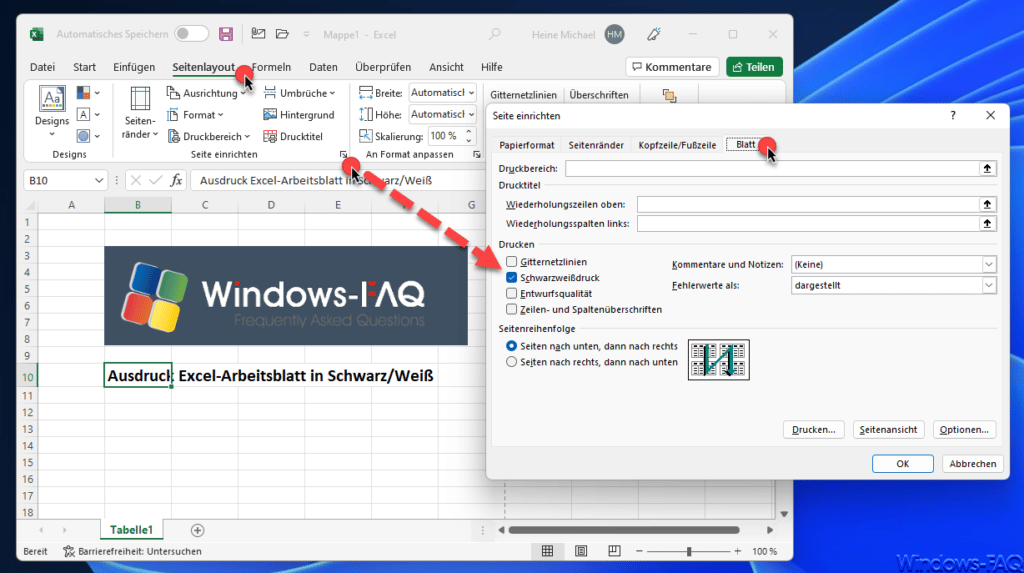Open the Seite einrichten dialog help question mark
Image resolution: width=1024 pixels, height=573 pixels.
click(x=953, y=115)
